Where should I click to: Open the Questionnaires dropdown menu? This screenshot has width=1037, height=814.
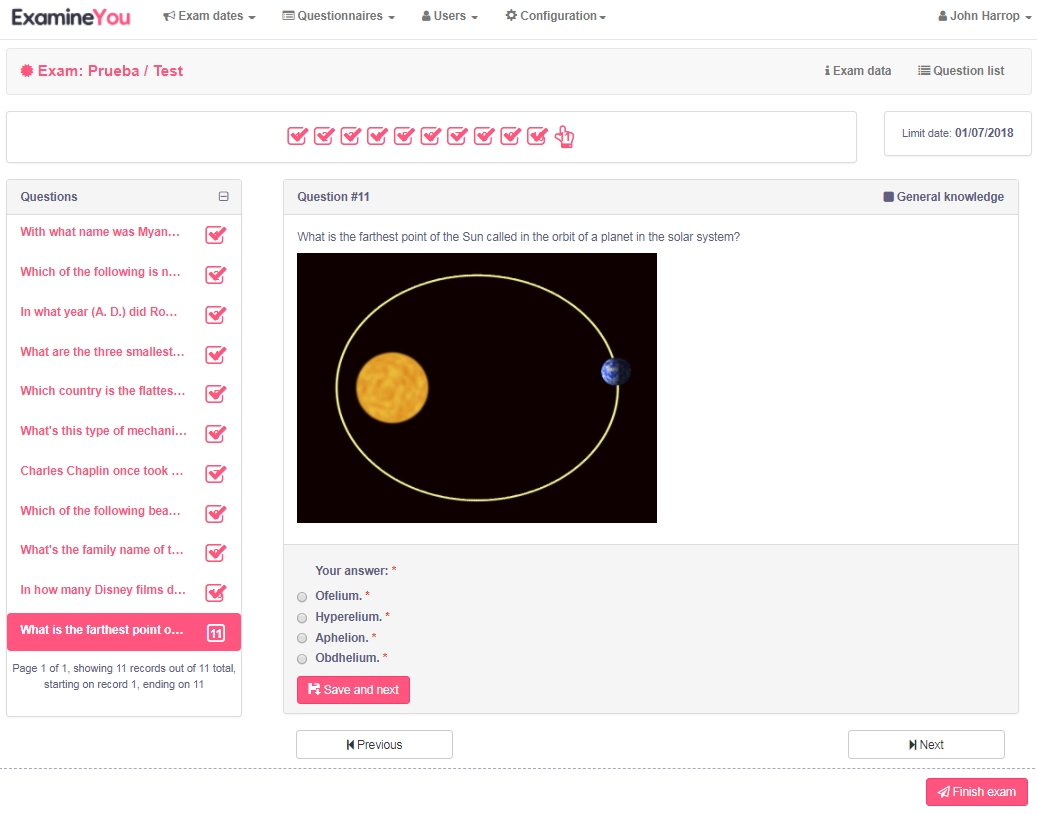338,16
